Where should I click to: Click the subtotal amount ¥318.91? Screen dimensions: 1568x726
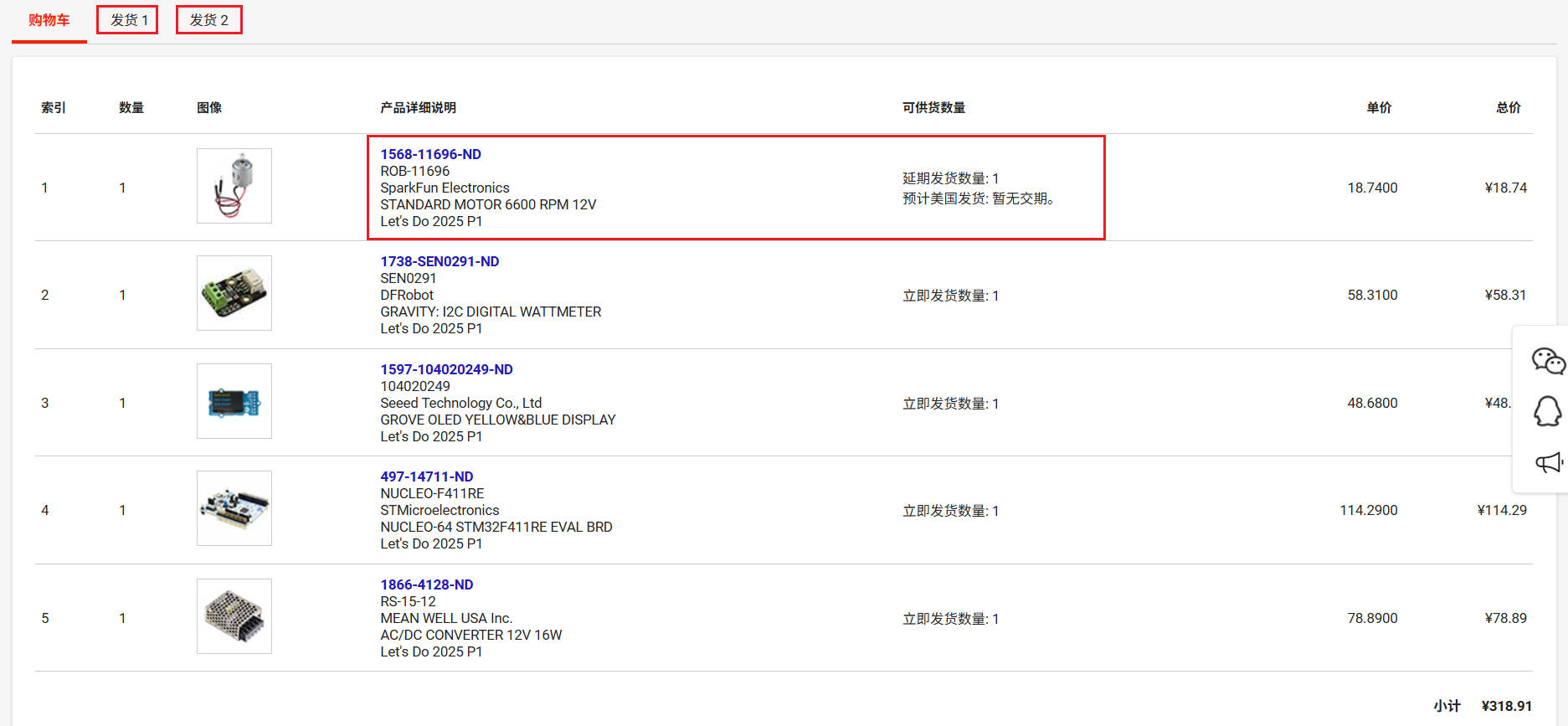pos(1506,706)
